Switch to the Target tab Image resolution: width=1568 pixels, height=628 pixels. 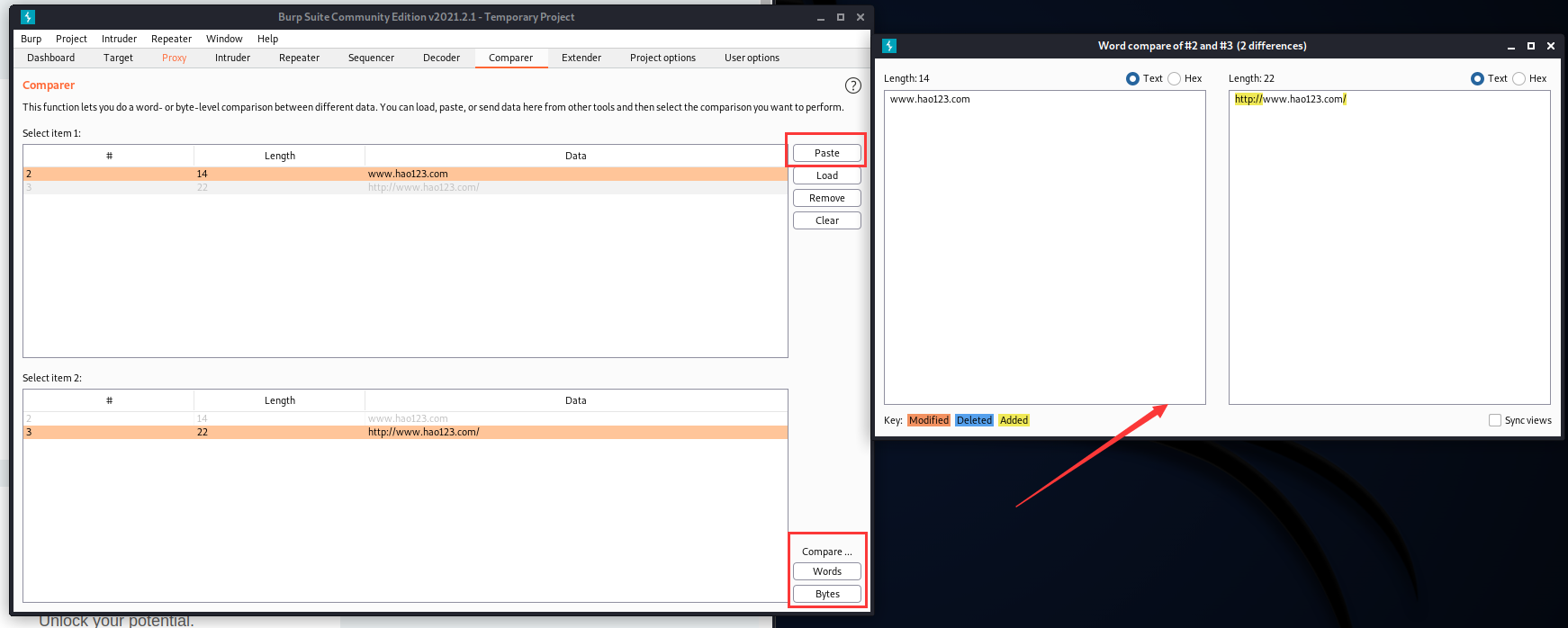118,58
